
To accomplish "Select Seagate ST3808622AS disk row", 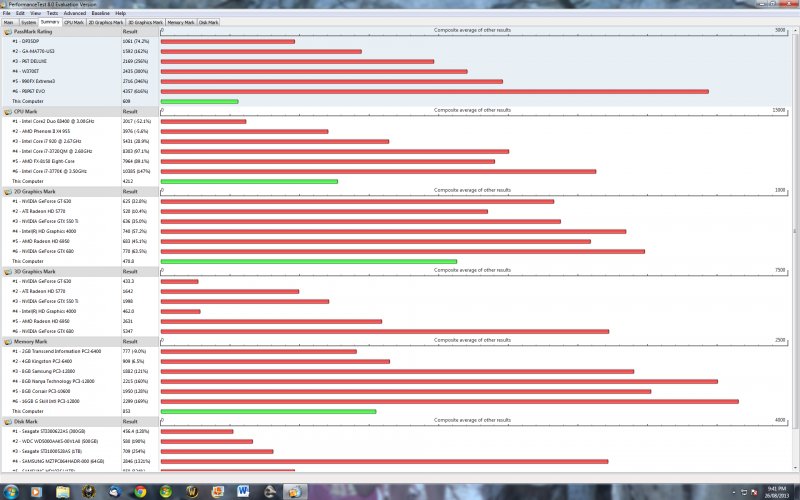I will coord(48,432).
